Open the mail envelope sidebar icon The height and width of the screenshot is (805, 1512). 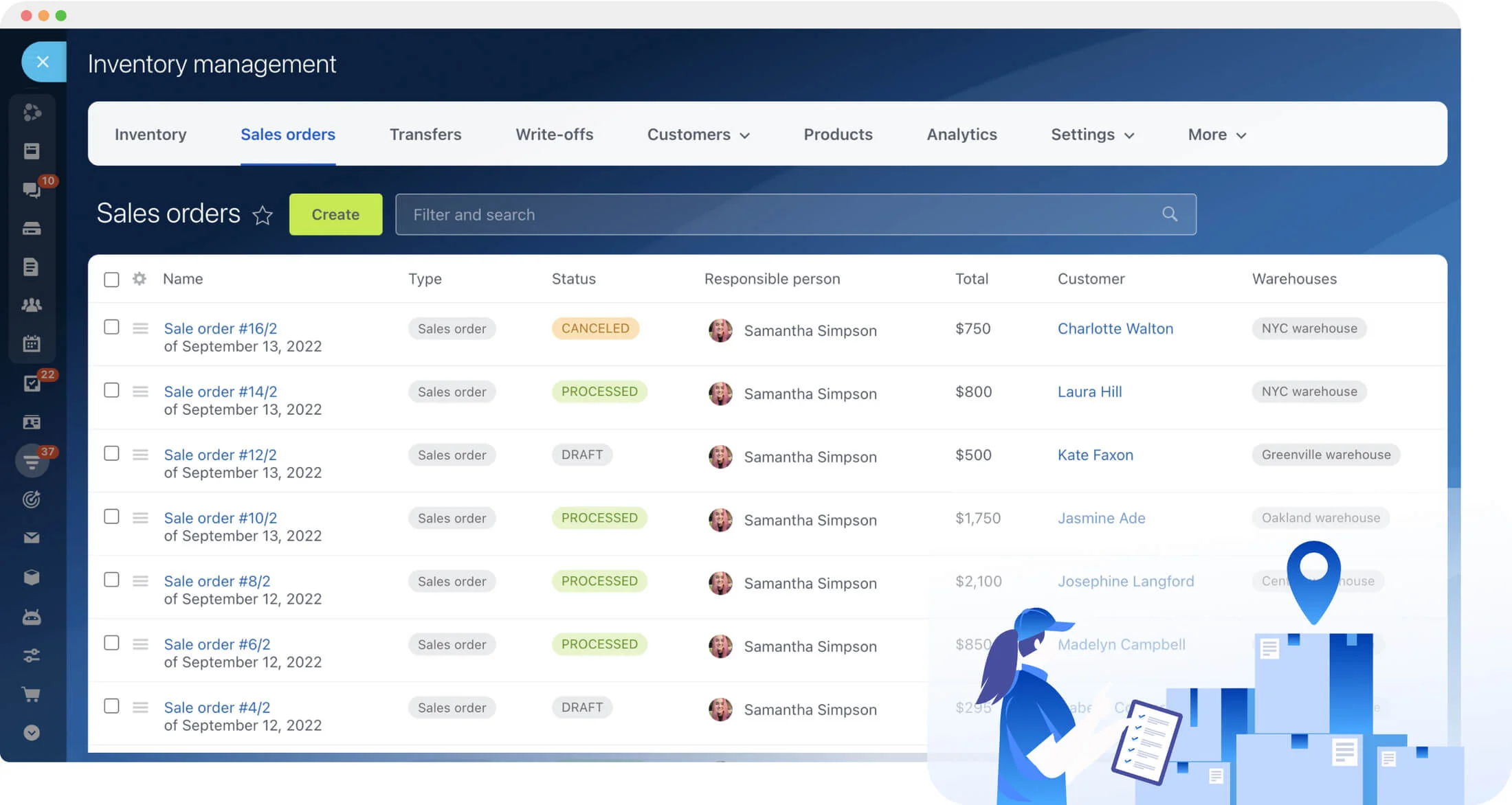[32, 538]
